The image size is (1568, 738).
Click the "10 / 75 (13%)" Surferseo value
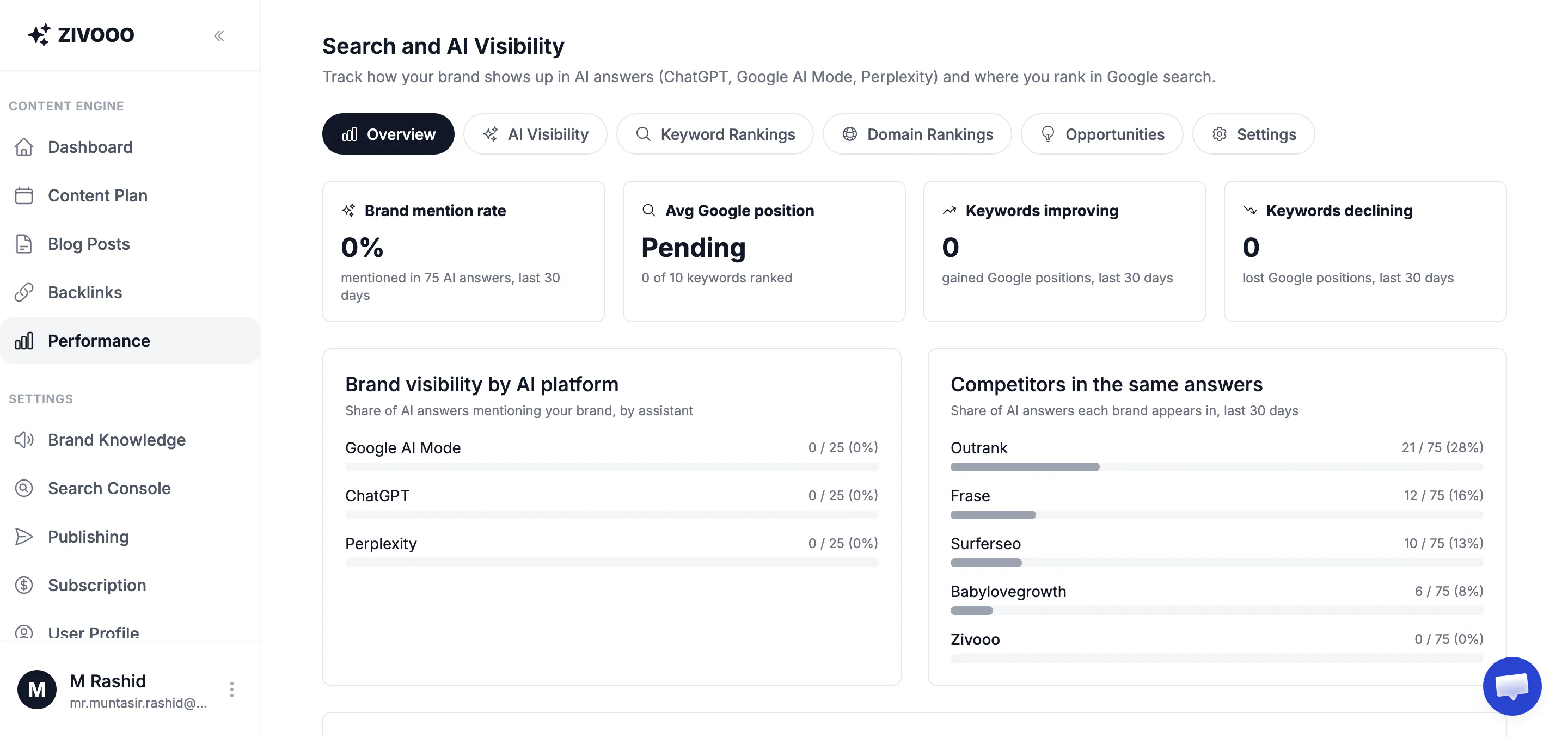[x=1443, y=543]
